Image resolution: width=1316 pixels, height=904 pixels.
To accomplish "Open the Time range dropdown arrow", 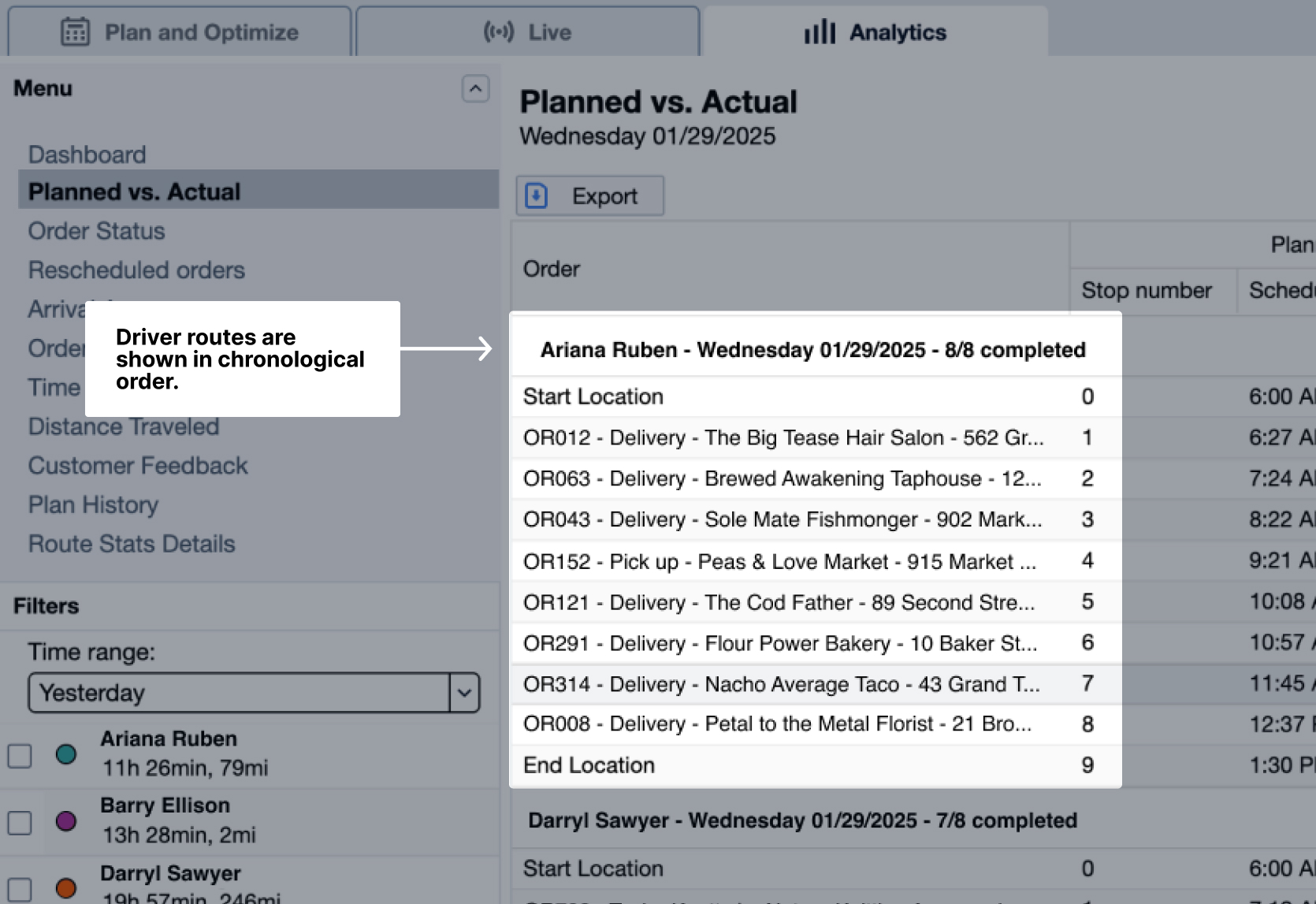I will (464, 693).
